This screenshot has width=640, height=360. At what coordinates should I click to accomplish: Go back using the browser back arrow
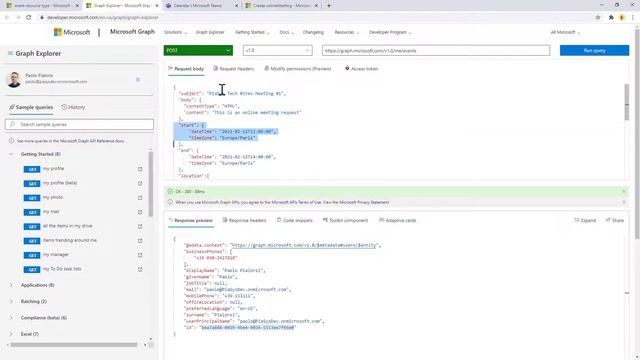tap(7, 18)
